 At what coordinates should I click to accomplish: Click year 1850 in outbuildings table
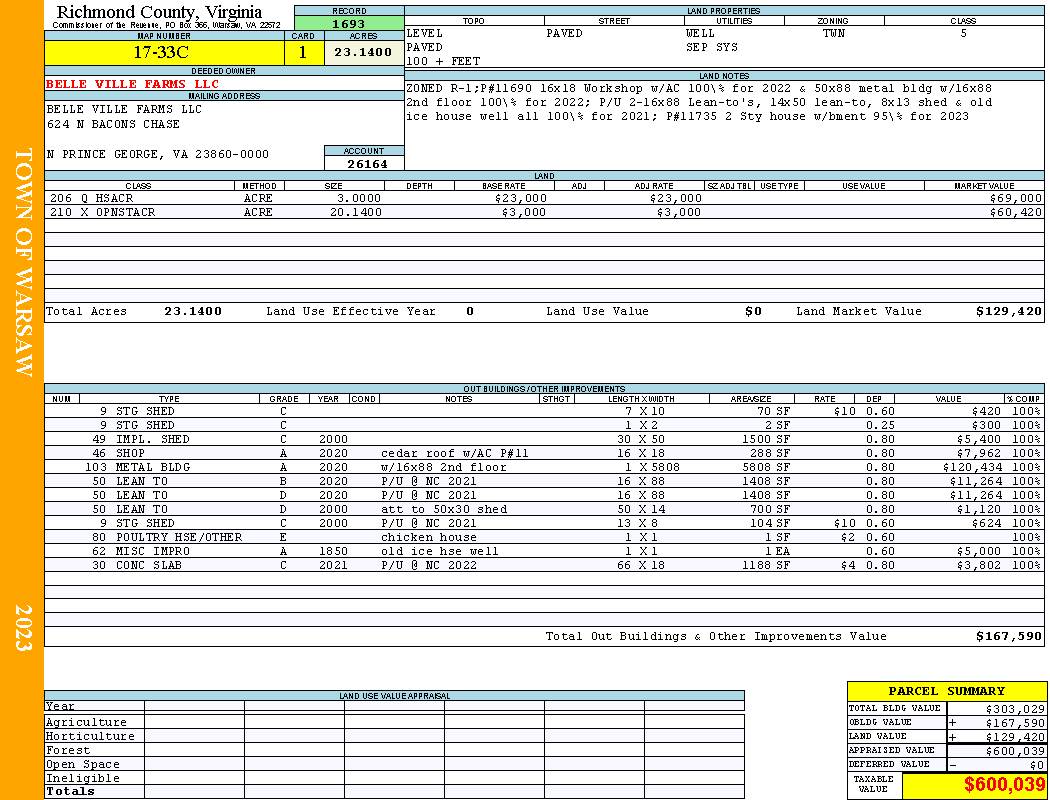pyautogui.click(x=333, y=551)
